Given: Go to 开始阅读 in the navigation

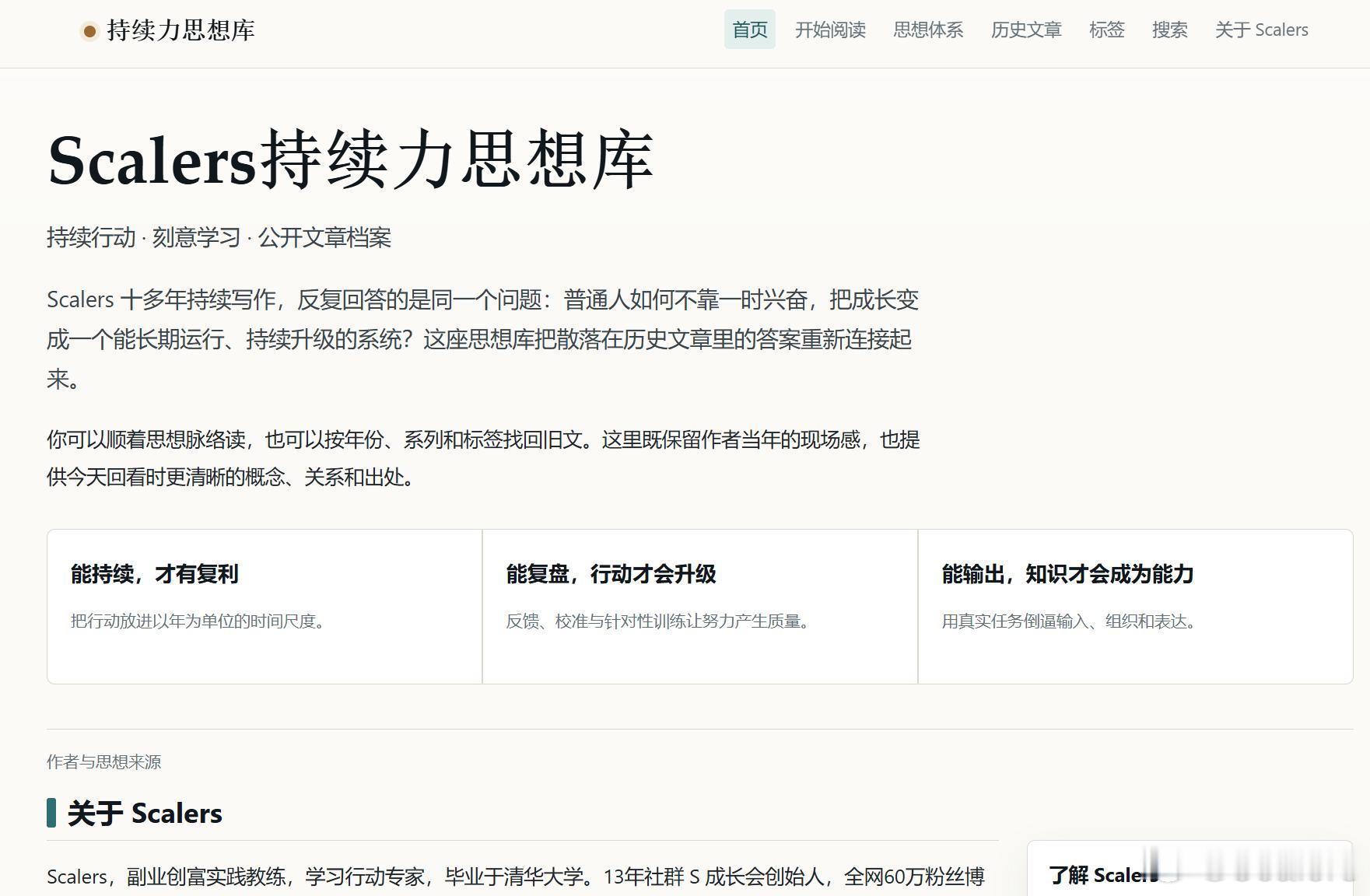Looking at the screenshot, I should click(830, 30).
